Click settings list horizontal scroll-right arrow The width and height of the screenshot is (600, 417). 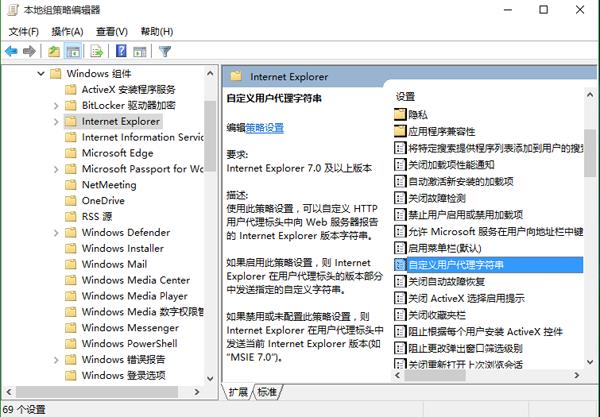coord(576,376)
